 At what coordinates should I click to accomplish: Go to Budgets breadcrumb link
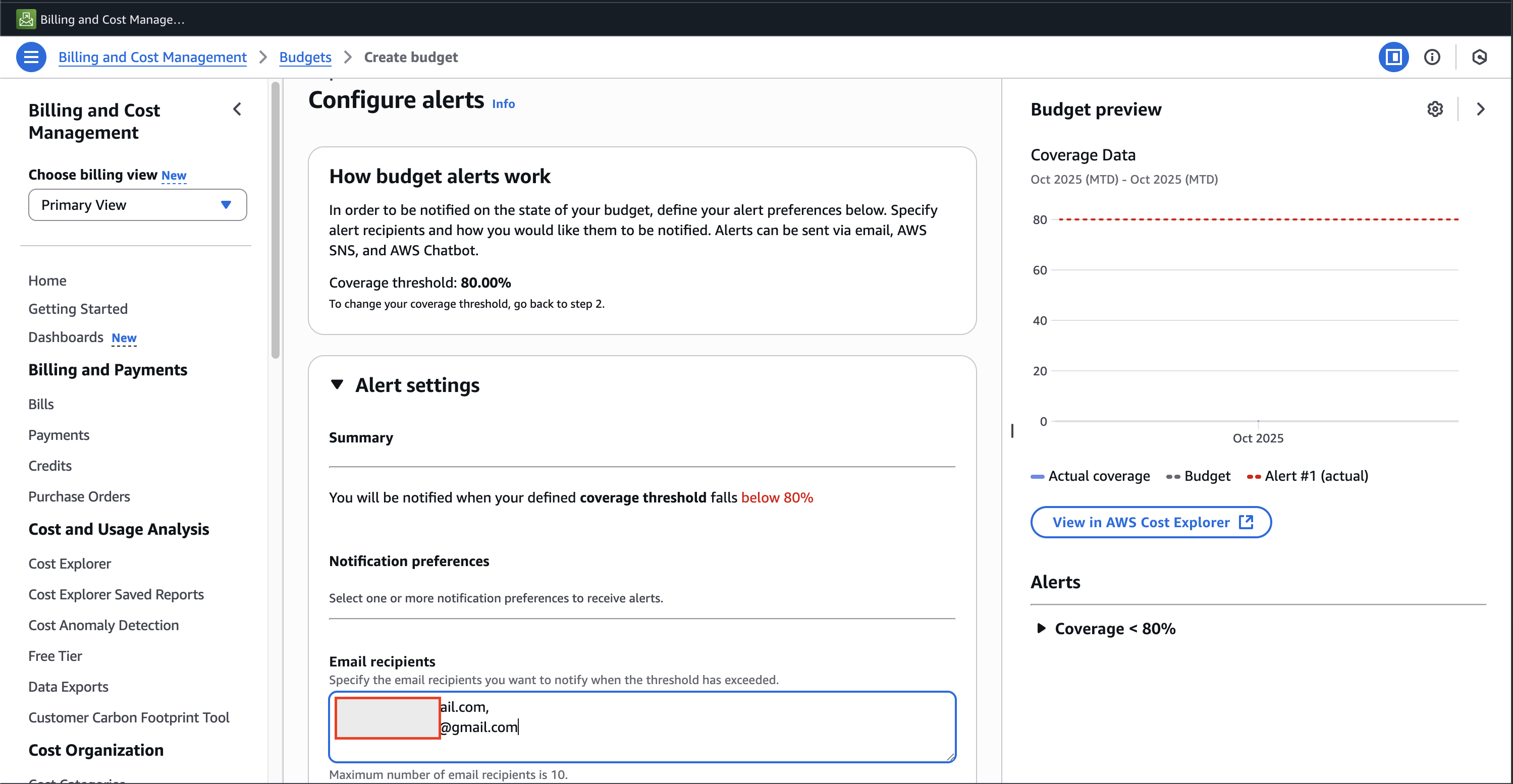[305, 57]
